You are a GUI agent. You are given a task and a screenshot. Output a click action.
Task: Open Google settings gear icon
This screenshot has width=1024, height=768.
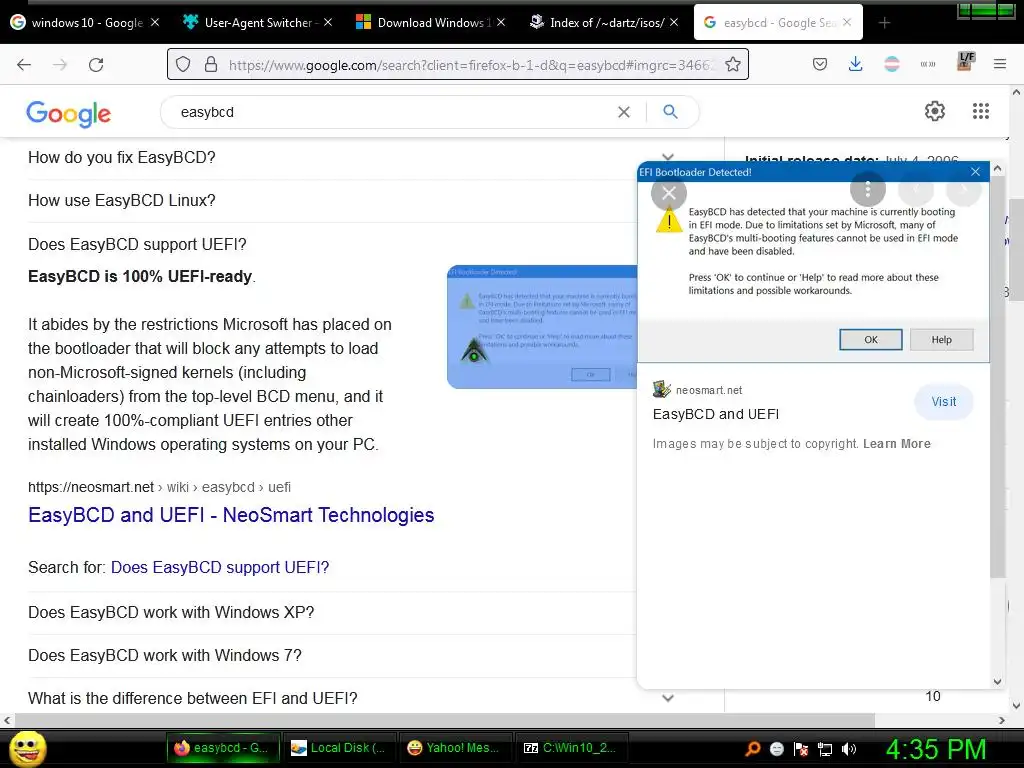(x=935, y=111)
